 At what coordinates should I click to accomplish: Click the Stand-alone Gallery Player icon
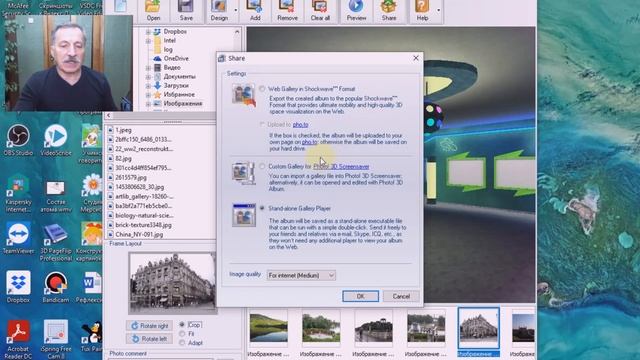click(x=244, y=215)
